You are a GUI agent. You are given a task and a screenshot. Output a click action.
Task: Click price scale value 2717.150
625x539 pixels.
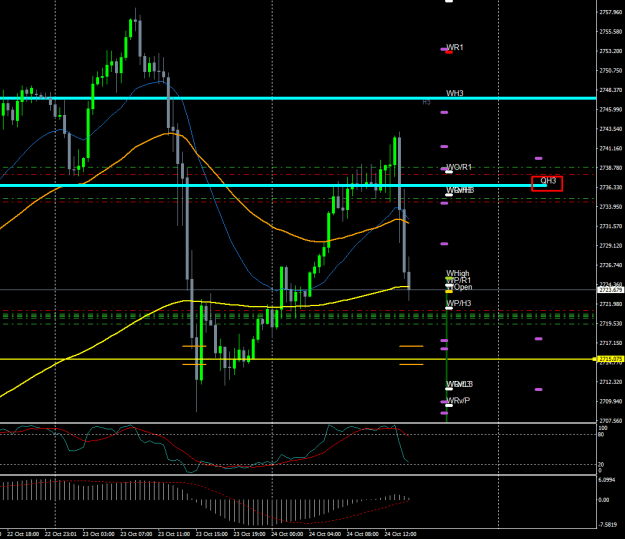pyautogui.click(x=611, y=343)
